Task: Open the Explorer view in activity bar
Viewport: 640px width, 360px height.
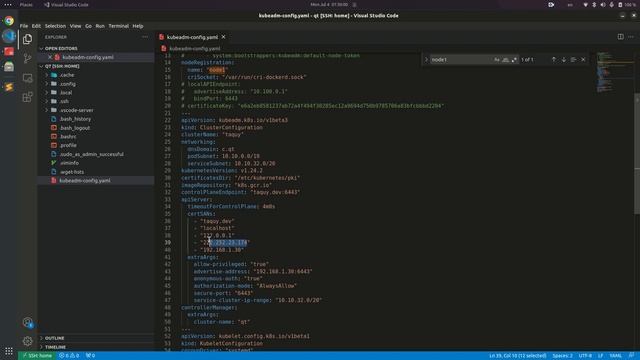Action: (27, 39)
